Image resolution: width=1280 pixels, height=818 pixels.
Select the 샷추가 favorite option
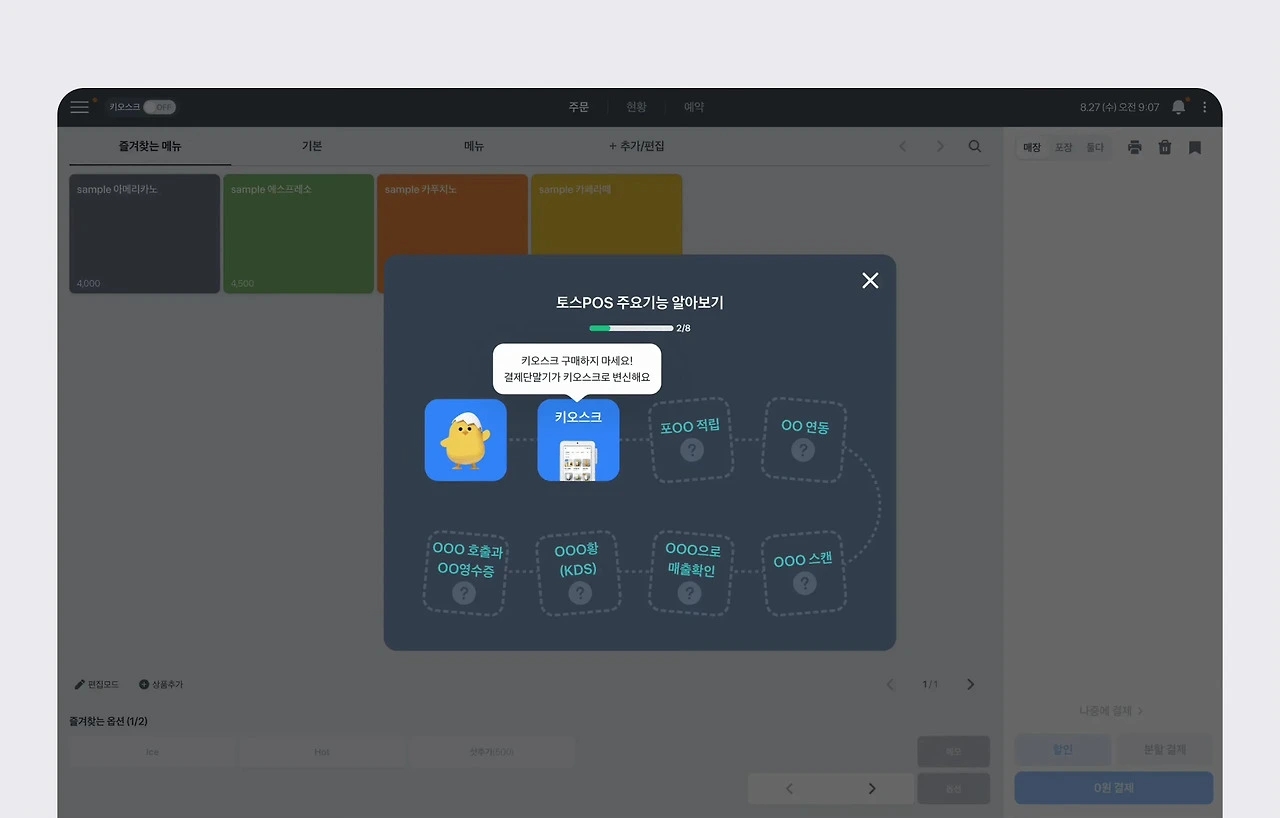492,752
